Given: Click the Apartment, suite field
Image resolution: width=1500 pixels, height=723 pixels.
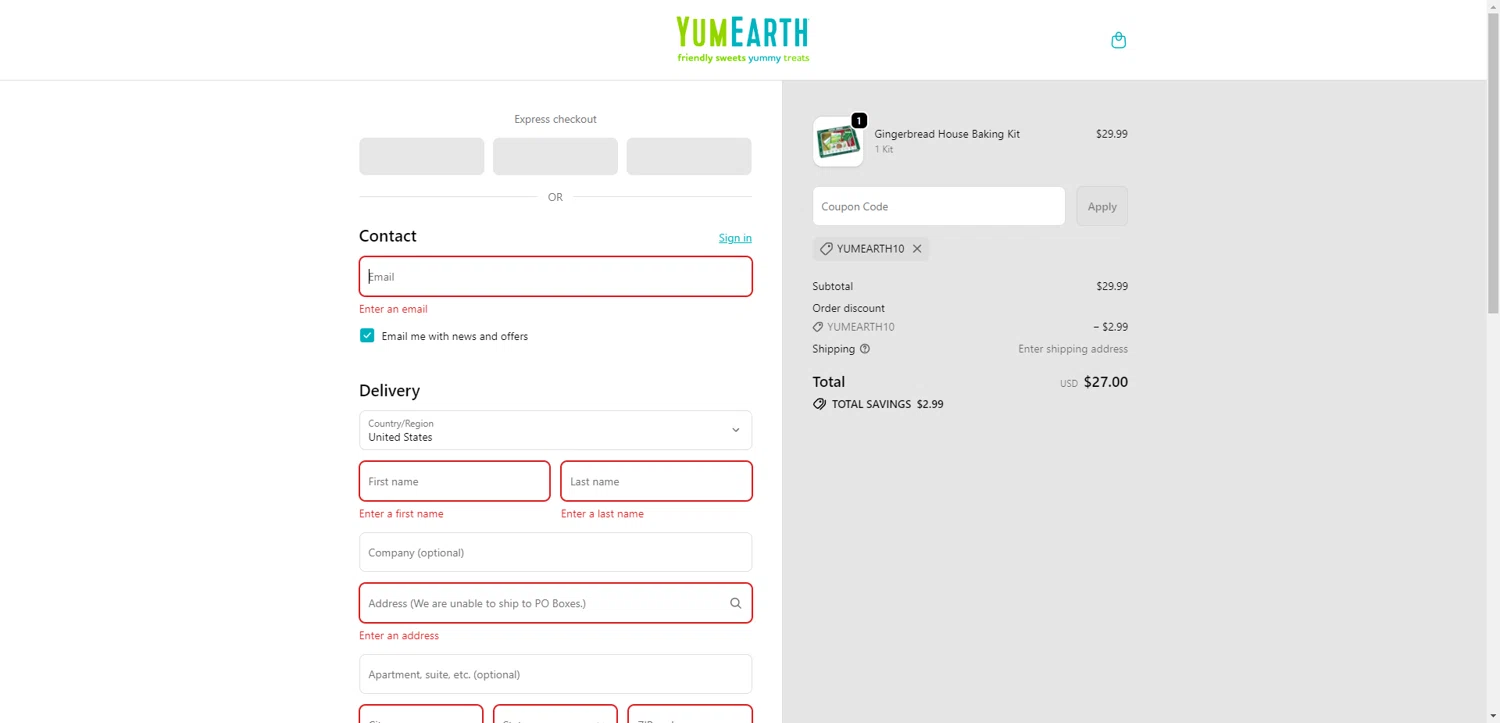Looking at the screenshot, I should pyautogui.click(x=555, y=674).
